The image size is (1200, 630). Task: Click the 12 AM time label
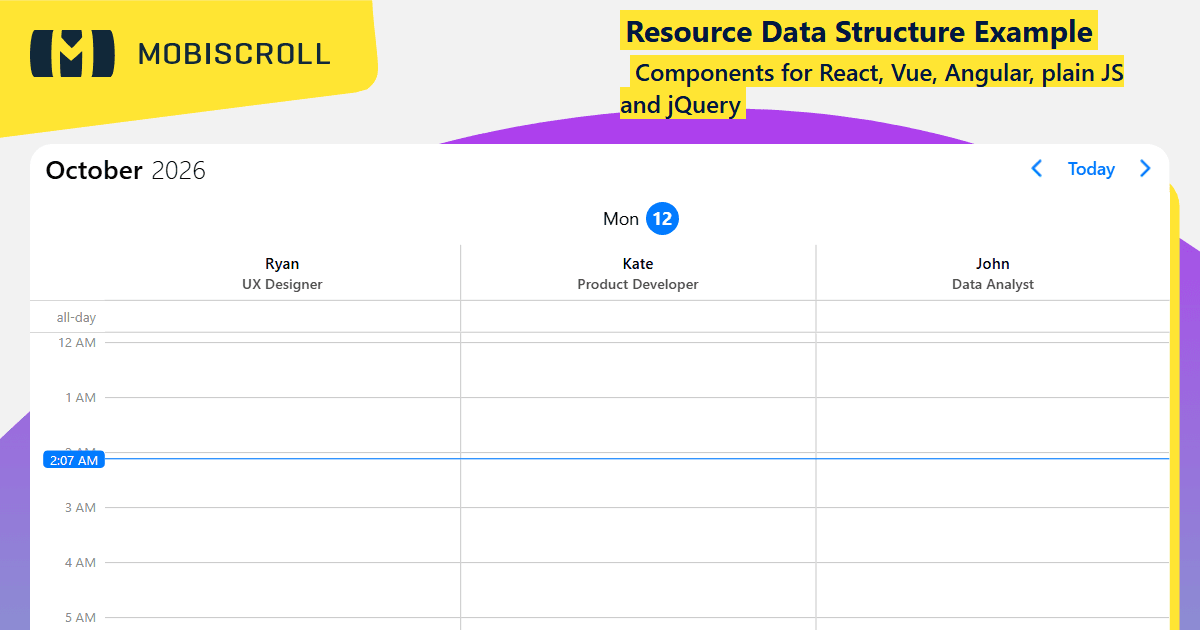(x=77, y=343)
